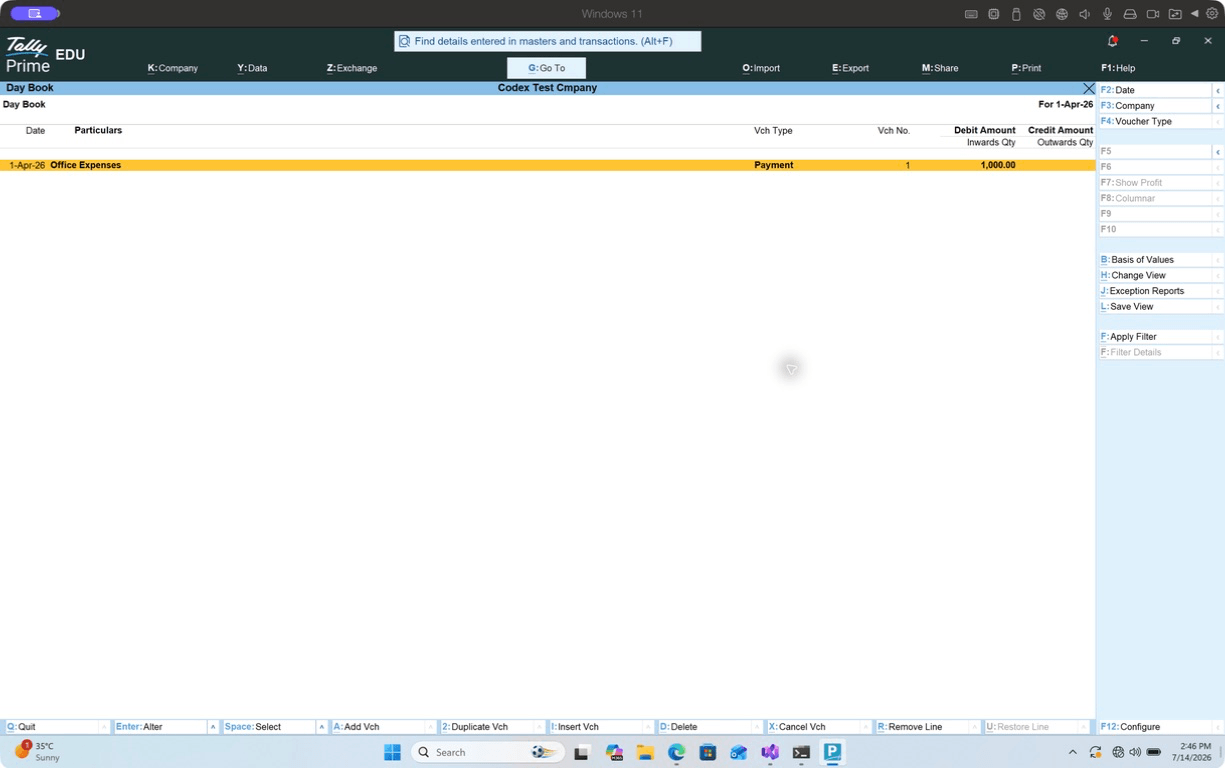Screen dimensions: 1225x768
Task: Click L: Save View
Action: (1155, 307)
